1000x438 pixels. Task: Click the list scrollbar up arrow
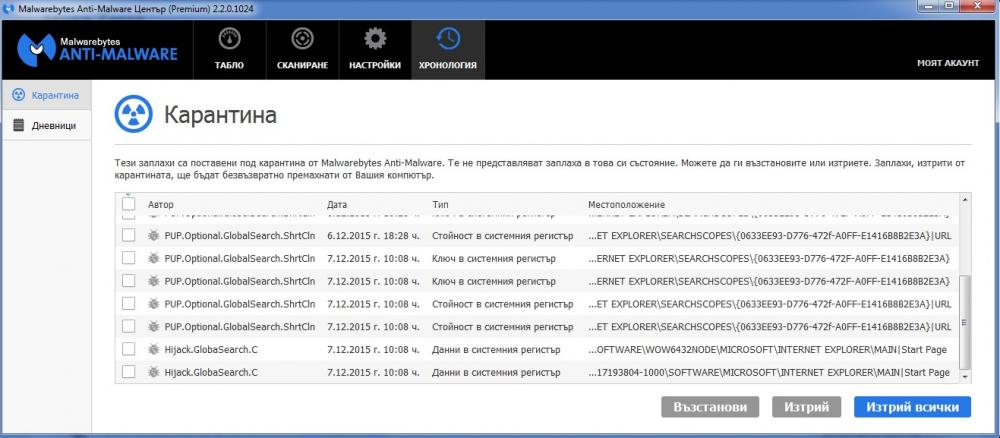pos(965,200)
